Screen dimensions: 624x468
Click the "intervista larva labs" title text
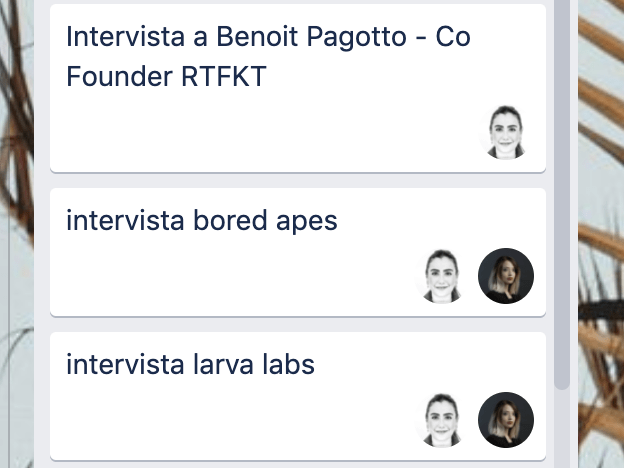point(190,365)
